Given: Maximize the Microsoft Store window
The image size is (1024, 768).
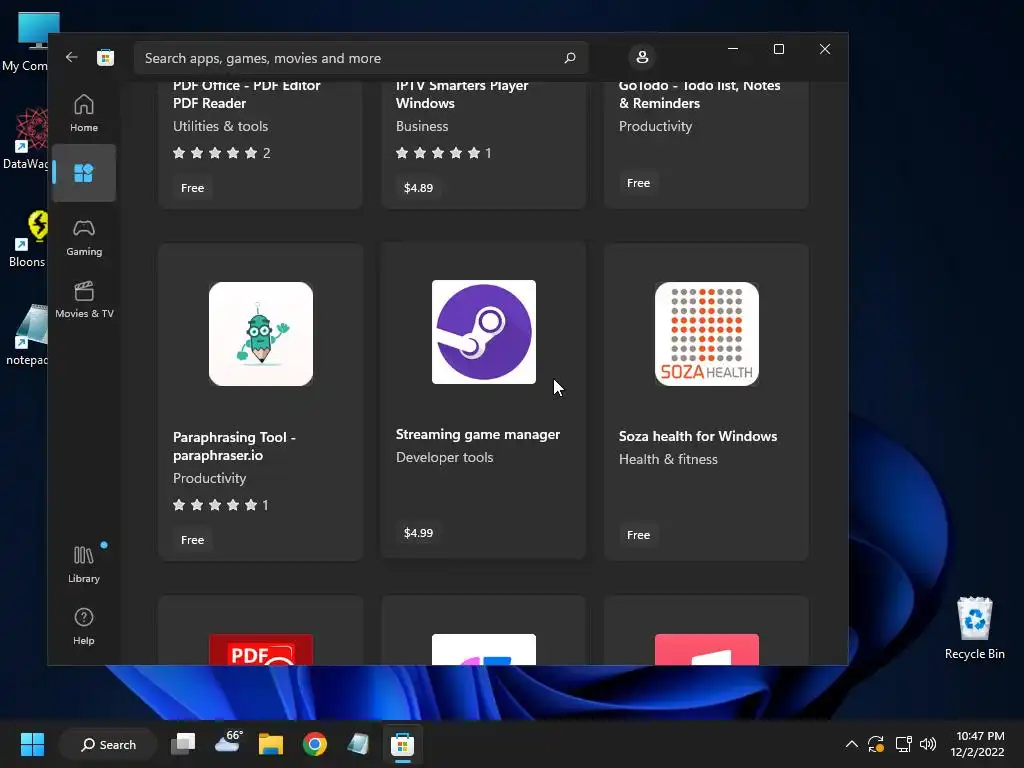Looking at the screenshot, I should (778, 49).
